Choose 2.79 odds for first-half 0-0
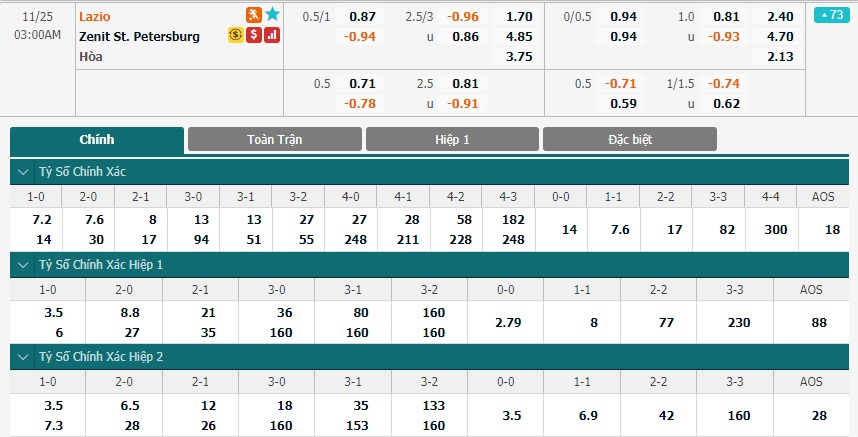The height and width of the screenshot is (437, 858). pos(508,323)
